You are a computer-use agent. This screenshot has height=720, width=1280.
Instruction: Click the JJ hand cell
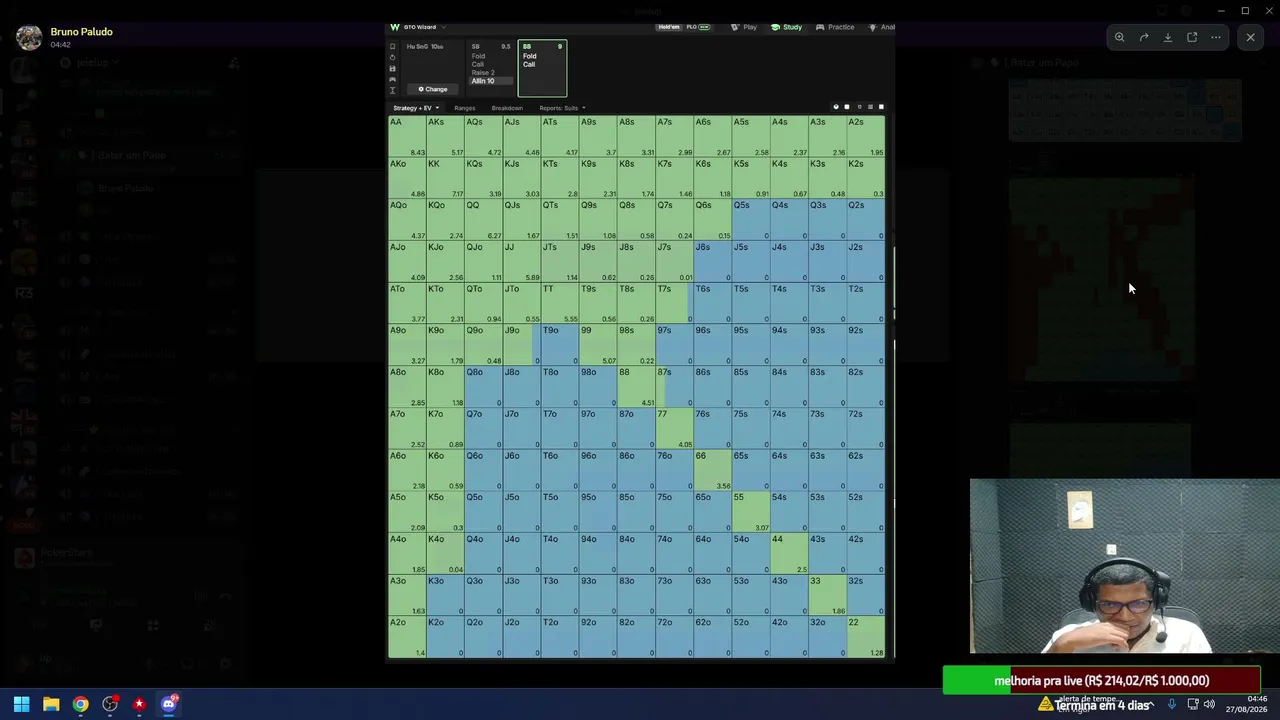point(522,262)
